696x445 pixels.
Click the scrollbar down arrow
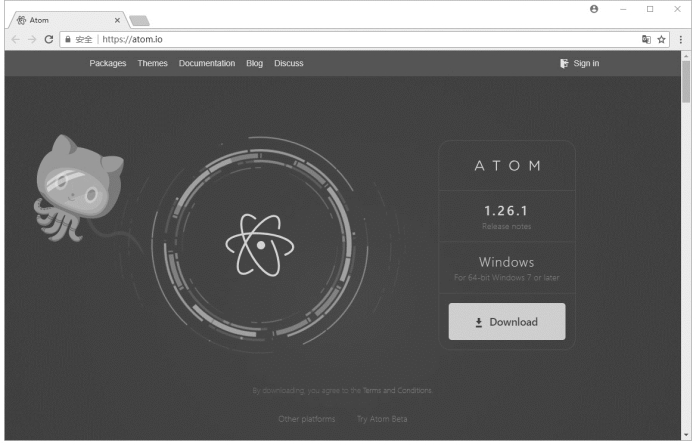pos(686,435)
